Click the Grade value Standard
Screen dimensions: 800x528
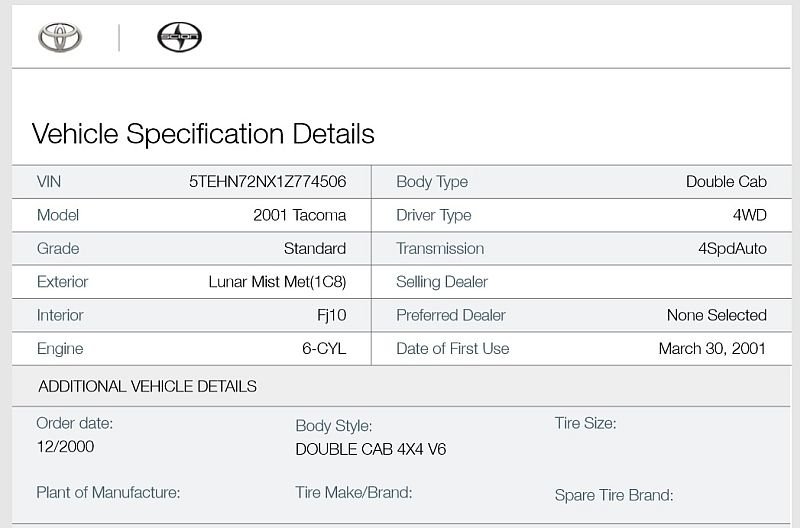(x=315, y=248)
